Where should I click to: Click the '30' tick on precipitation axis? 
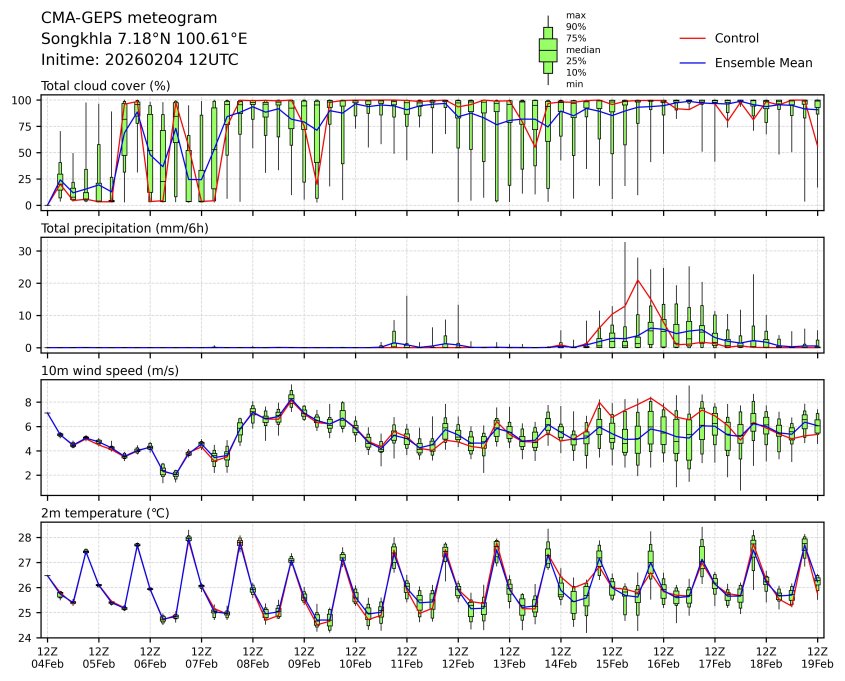click(26, 251)
